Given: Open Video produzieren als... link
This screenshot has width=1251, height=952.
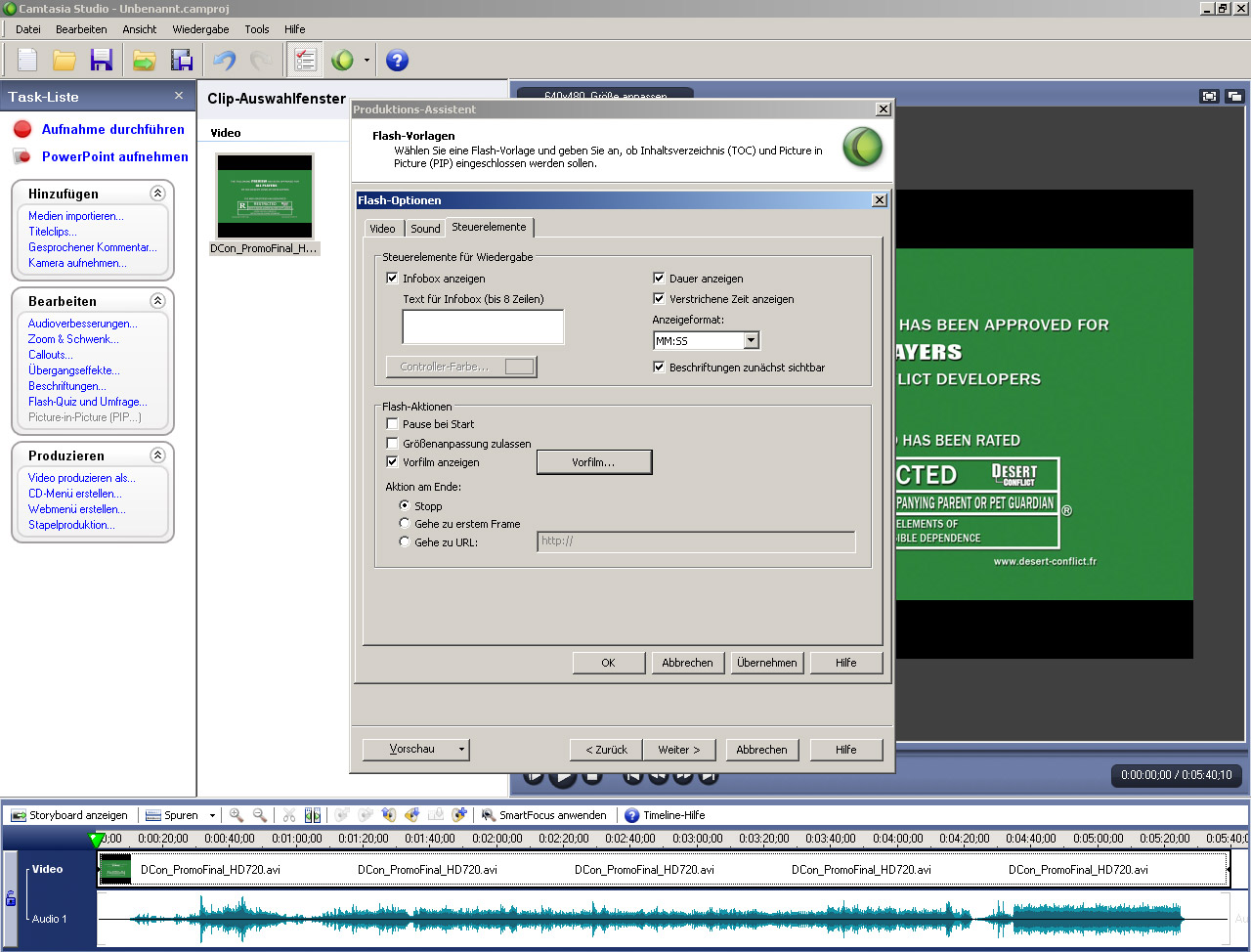Looking at the screenshot, I should pos(82,478).
